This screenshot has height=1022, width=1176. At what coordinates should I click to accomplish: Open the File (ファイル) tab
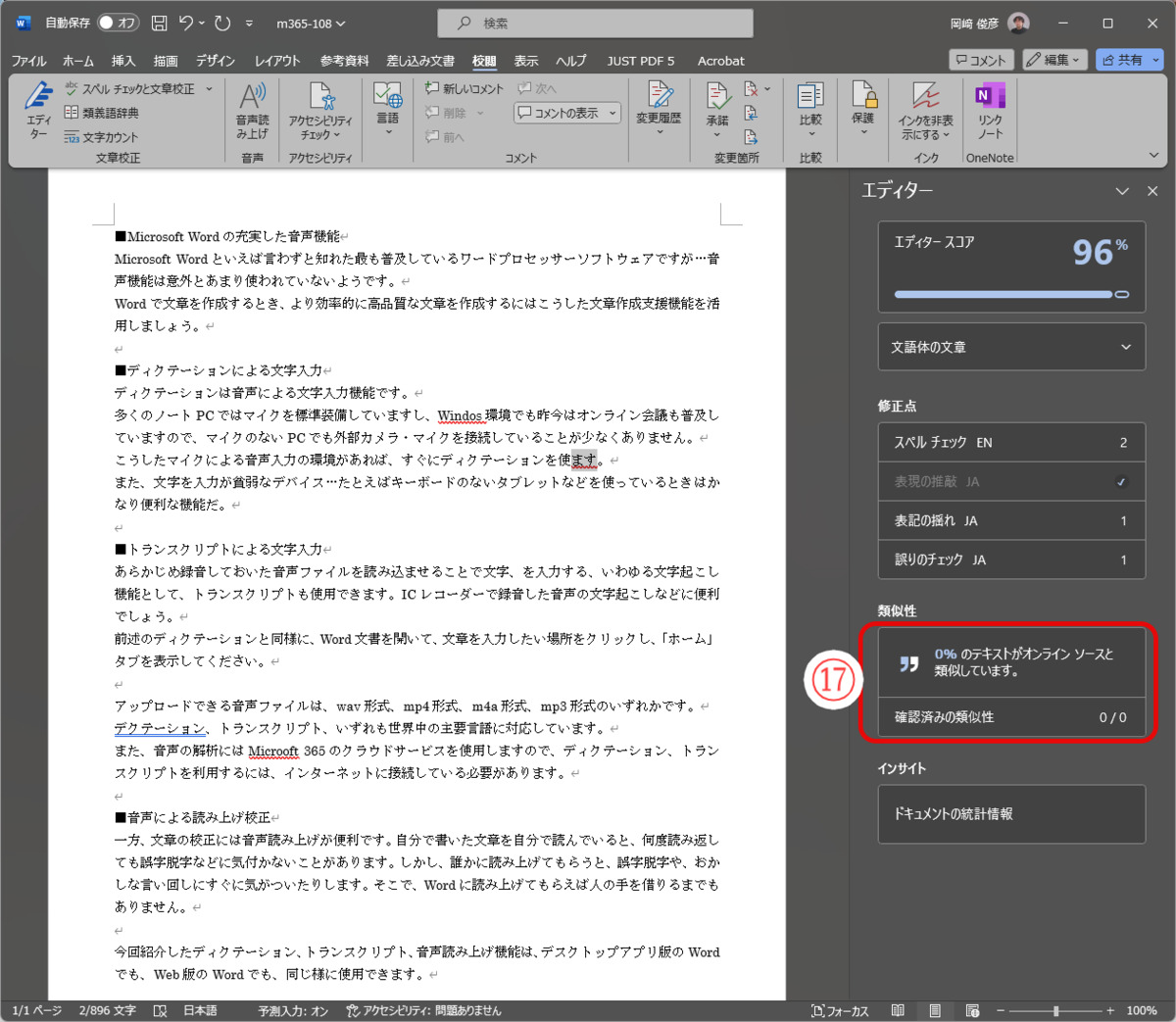click(x=28, y=61)
